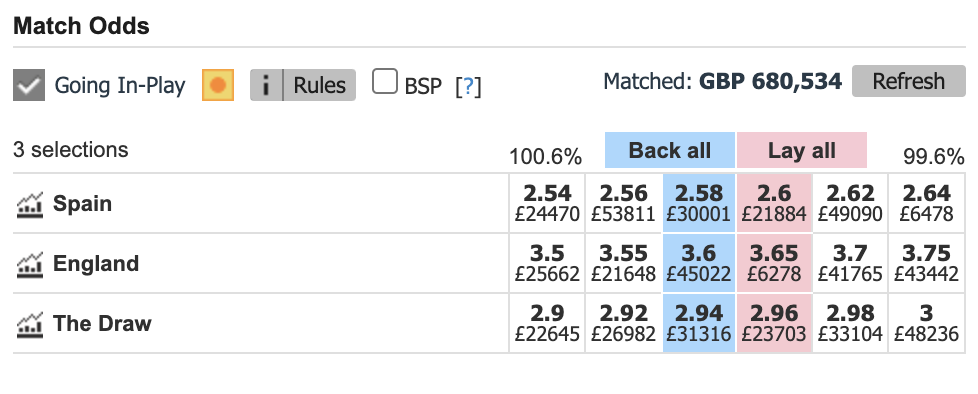
Task: Lay England at 3.65
Action: click(774, 263)
